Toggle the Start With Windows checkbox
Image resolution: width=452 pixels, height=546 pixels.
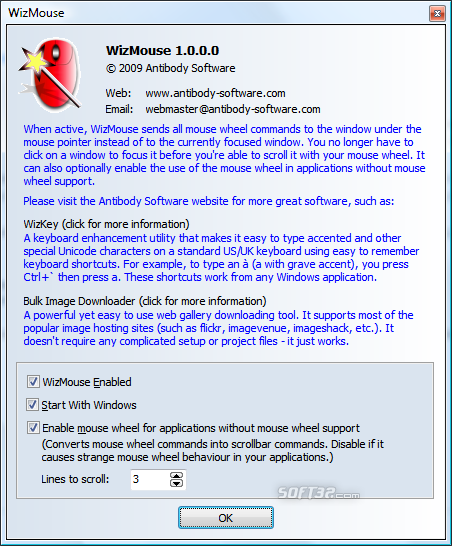click(33, 405)
